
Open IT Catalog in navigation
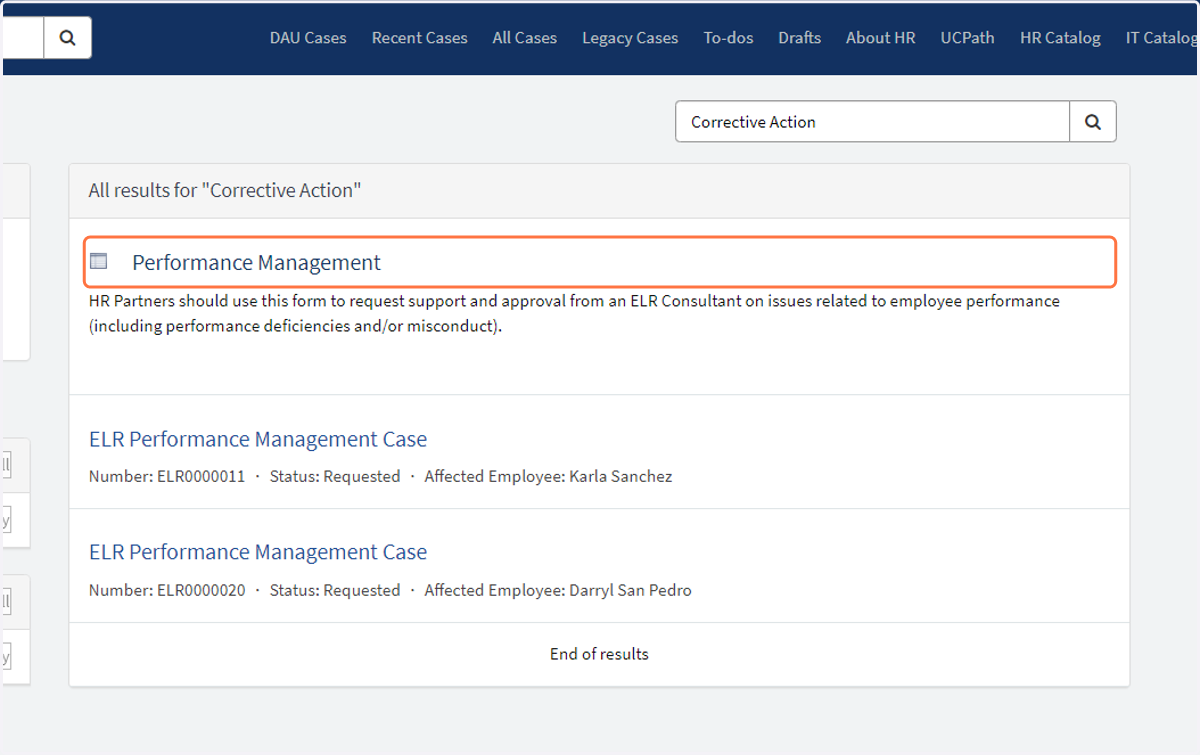click(x=1162, y=38)
